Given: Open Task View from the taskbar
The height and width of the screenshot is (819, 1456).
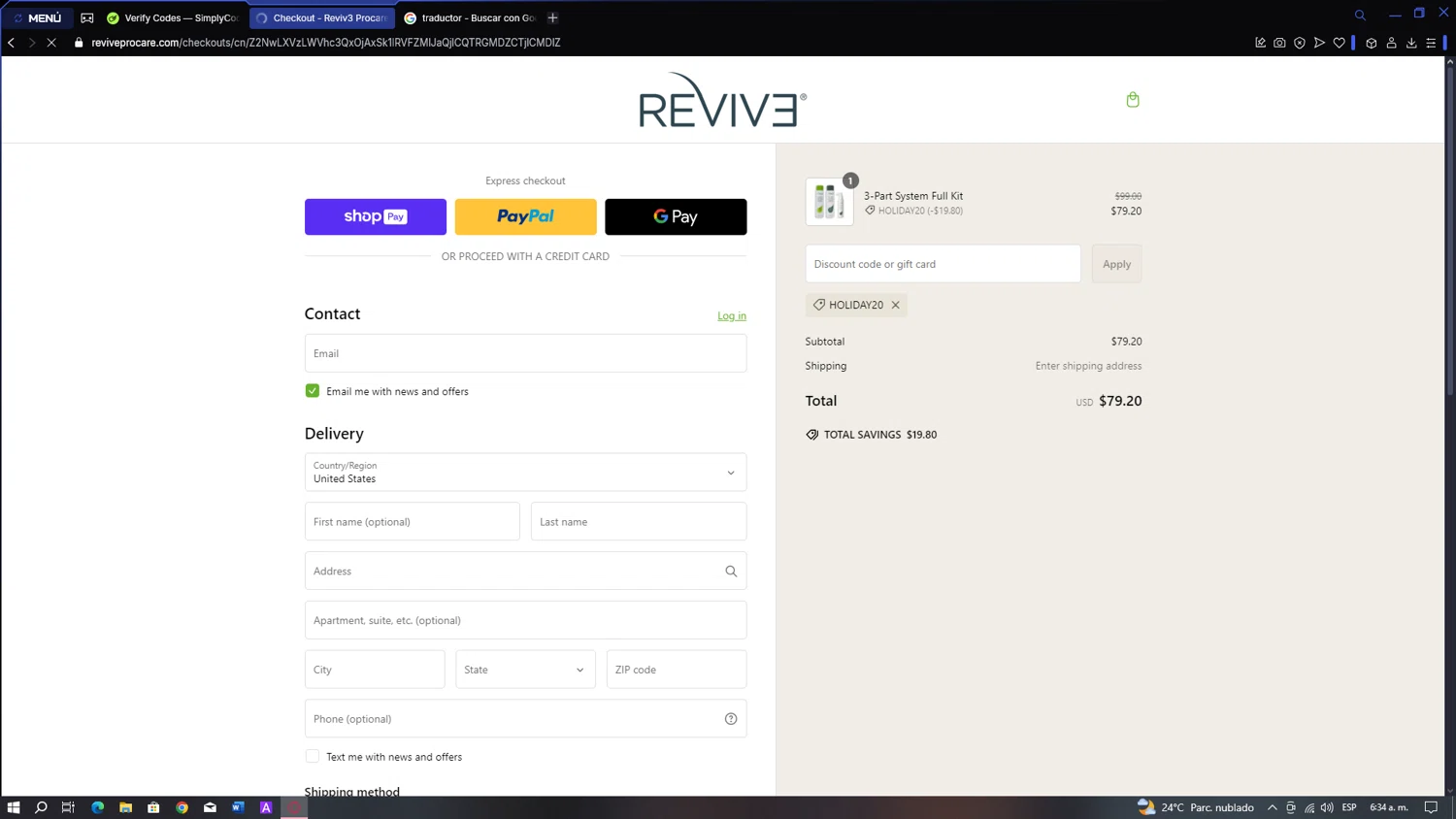Looking at the screenshot, I should (68, 807).
